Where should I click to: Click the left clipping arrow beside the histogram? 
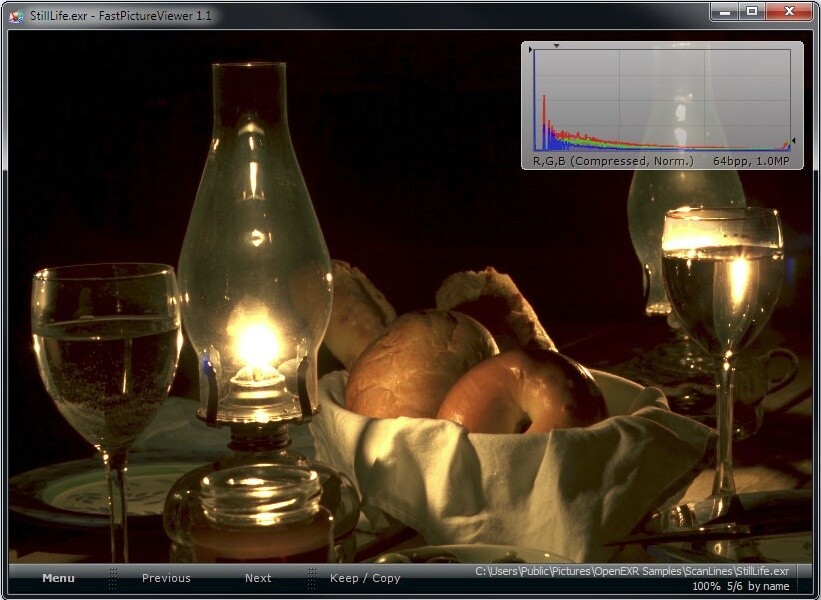530,51
